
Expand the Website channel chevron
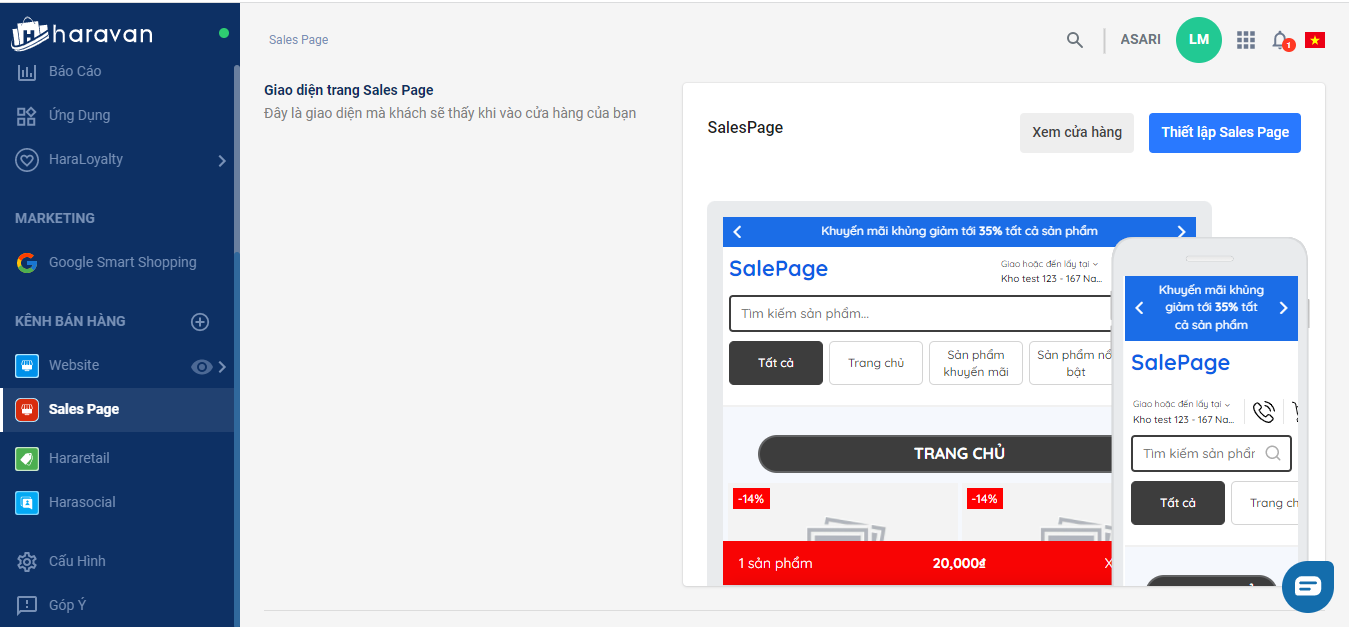click(222, 366)
